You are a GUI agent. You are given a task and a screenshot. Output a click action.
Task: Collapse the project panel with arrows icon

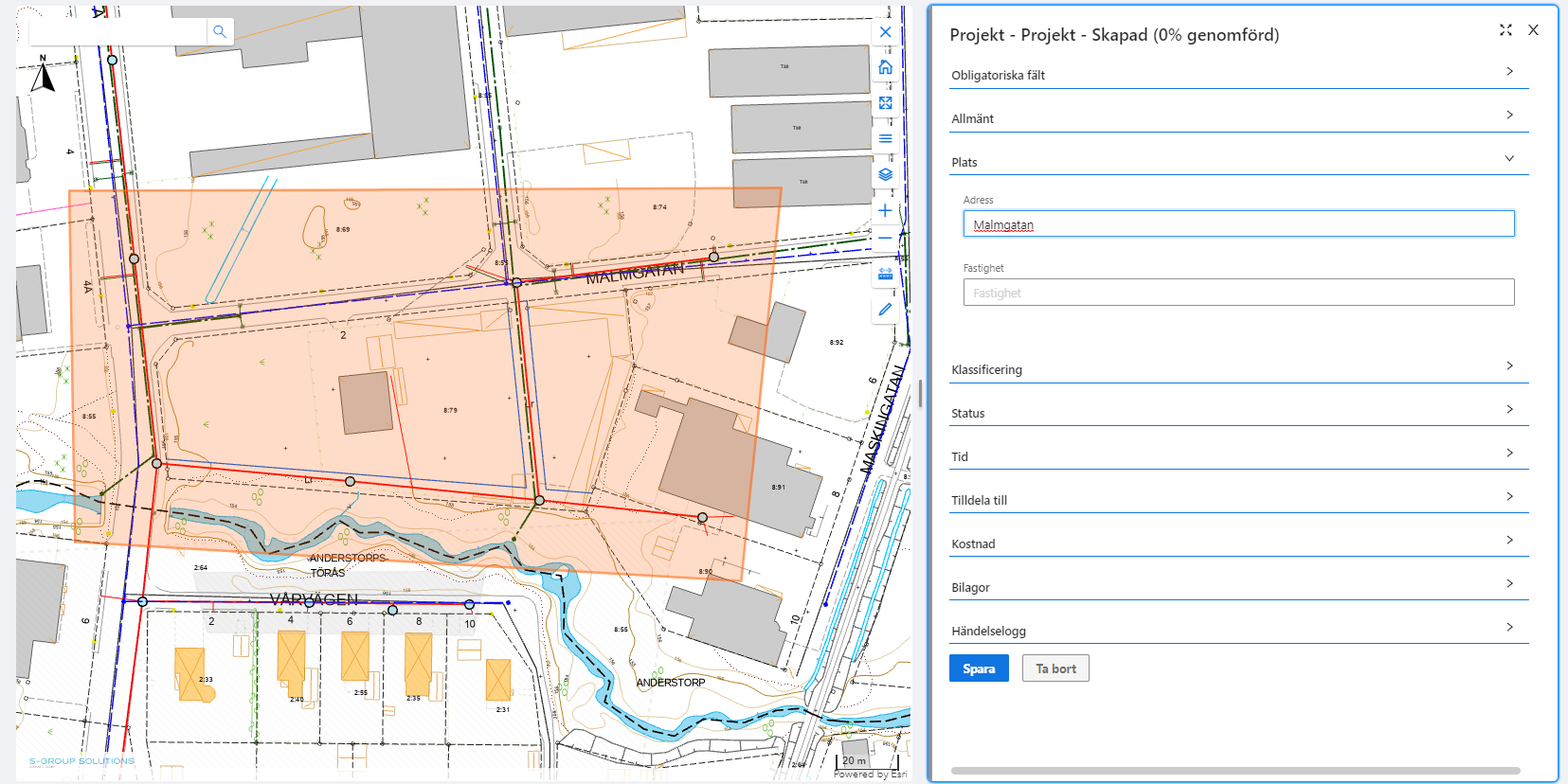pyautogui.click(x=1505, y=30)
